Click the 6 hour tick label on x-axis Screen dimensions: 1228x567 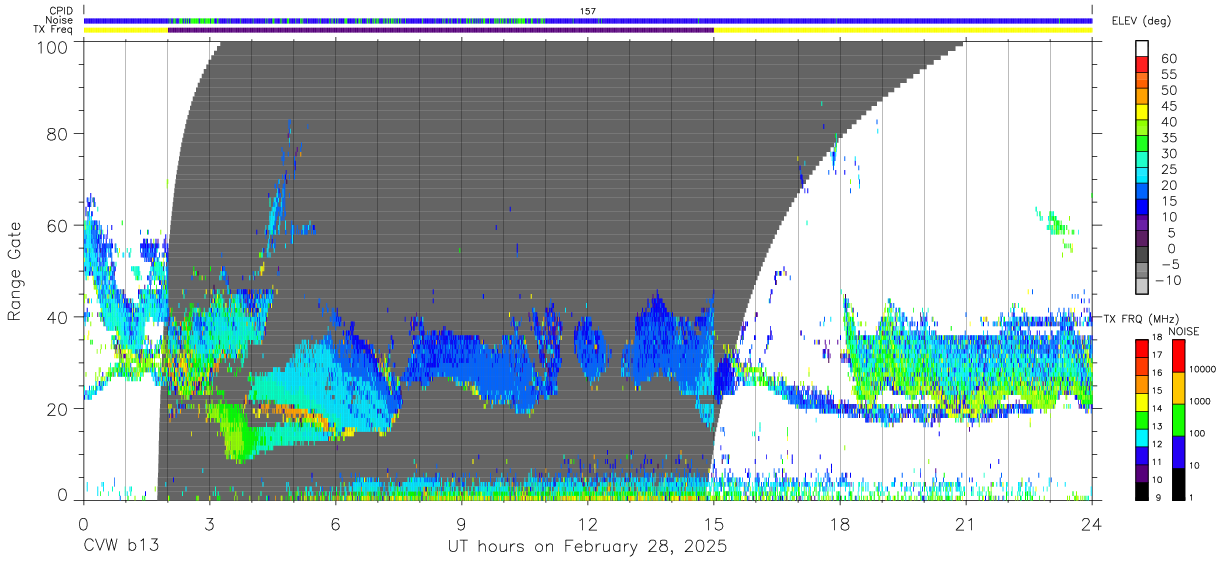(335, 525)
